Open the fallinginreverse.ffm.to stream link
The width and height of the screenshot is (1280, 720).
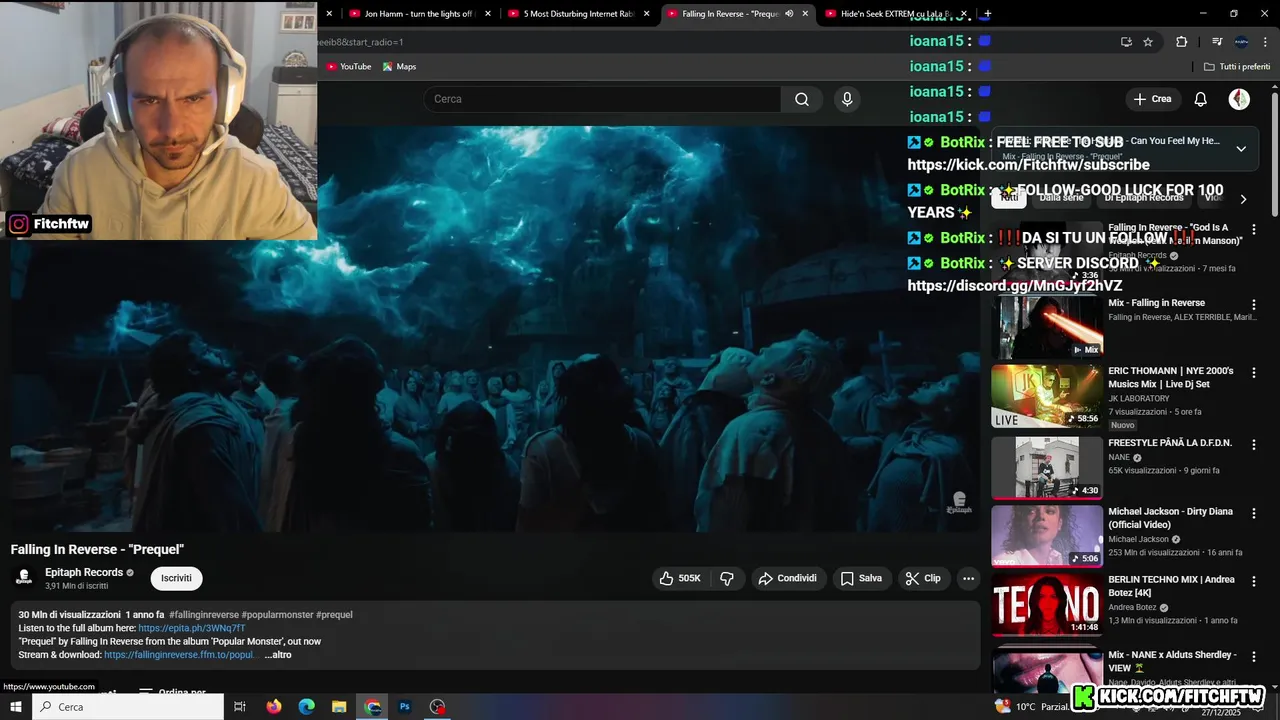(x=180, y=655)
